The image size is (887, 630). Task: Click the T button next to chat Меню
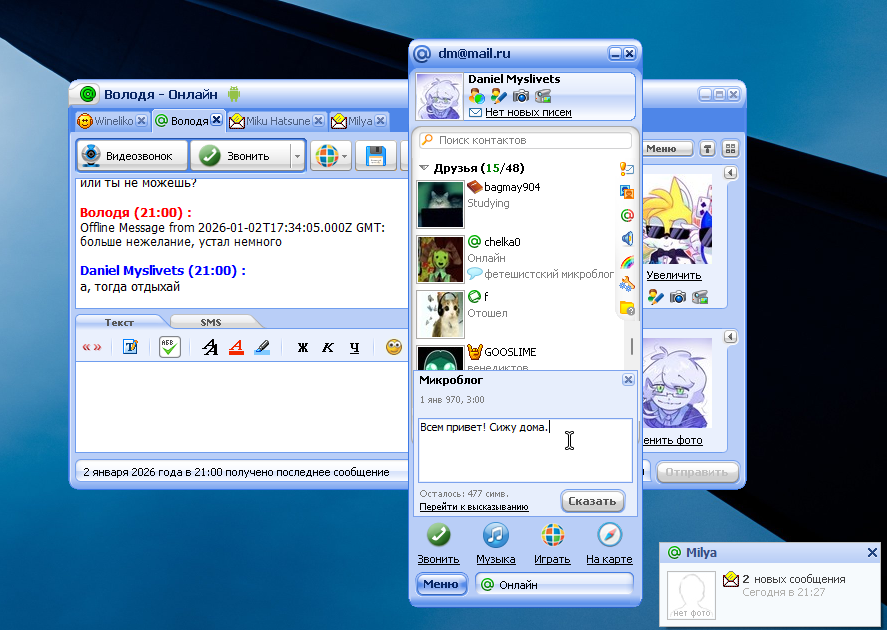click(x=707, y=149)
